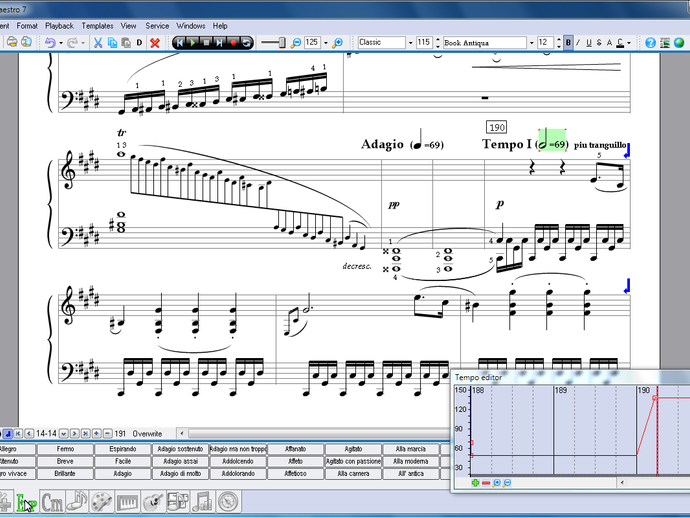Click the zoom out magnifier in toolbar
Viewport: 690px width, 518px height.
[x=296, y=43]
